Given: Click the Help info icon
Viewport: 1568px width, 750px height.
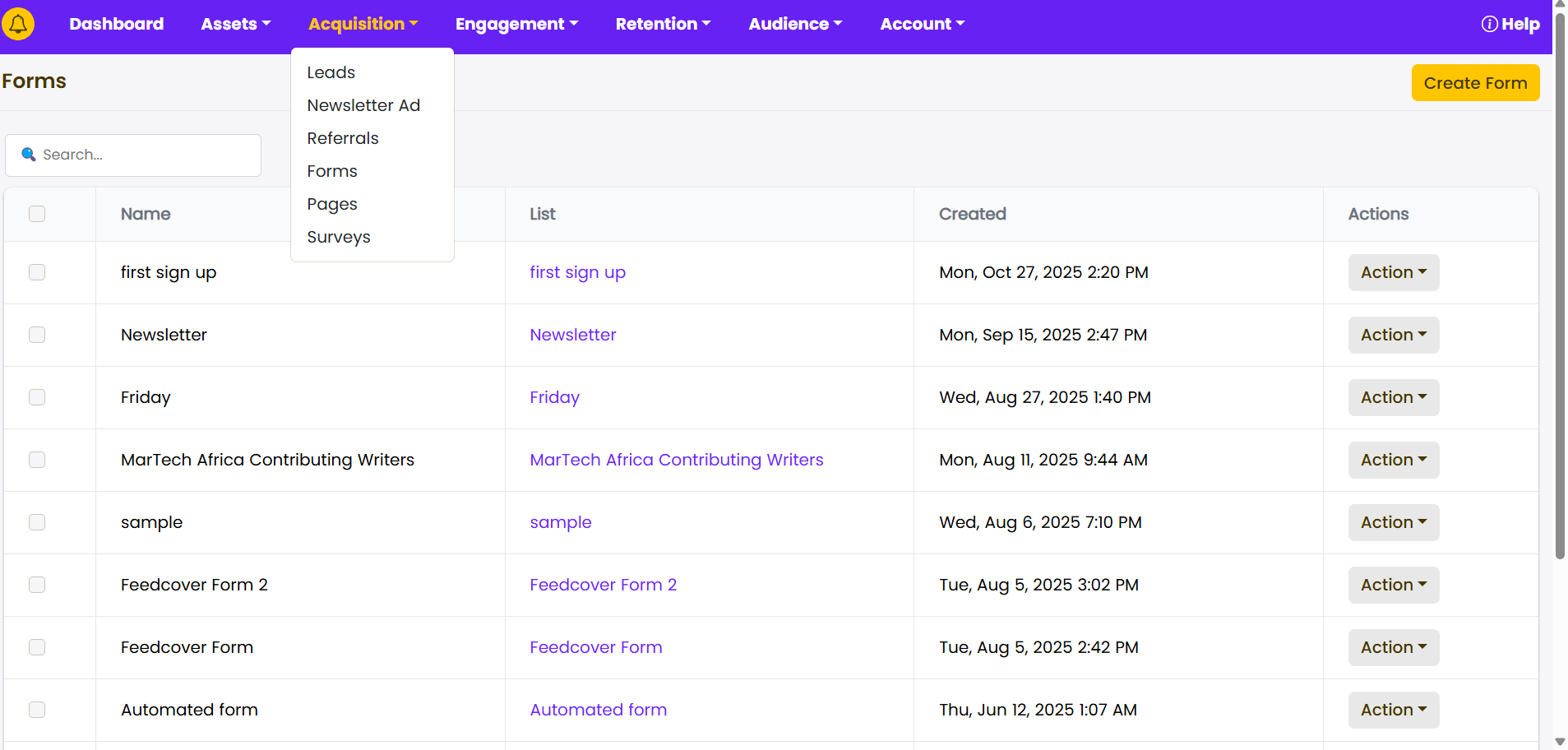Looking at the screenshot, I should (1489, 24).
